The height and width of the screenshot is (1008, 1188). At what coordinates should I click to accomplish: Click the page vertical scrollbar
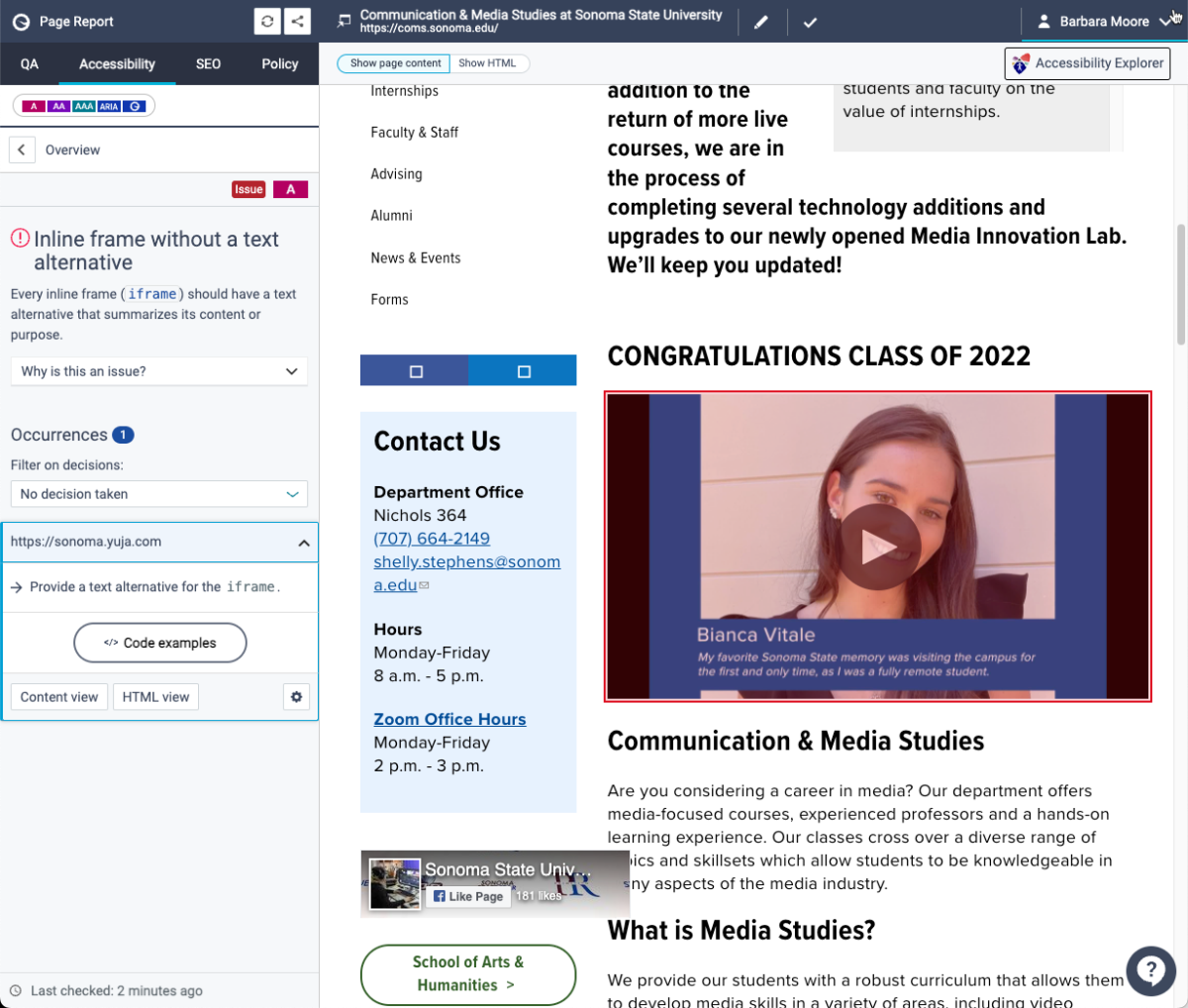click(1180, 285)
